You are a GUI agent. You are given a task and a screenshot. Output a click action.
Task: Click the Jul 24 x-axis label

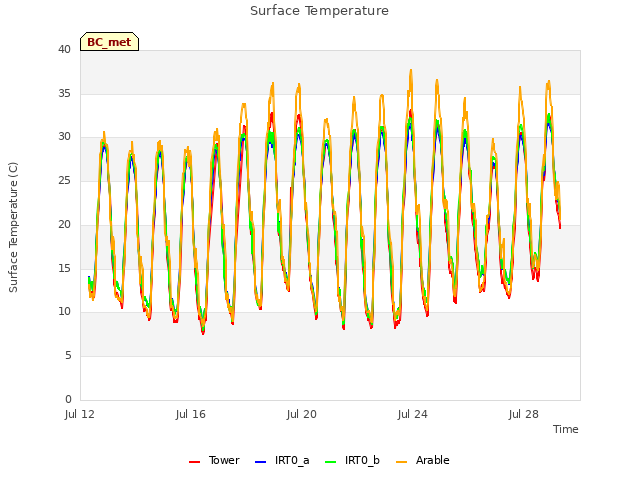[413, 415]
